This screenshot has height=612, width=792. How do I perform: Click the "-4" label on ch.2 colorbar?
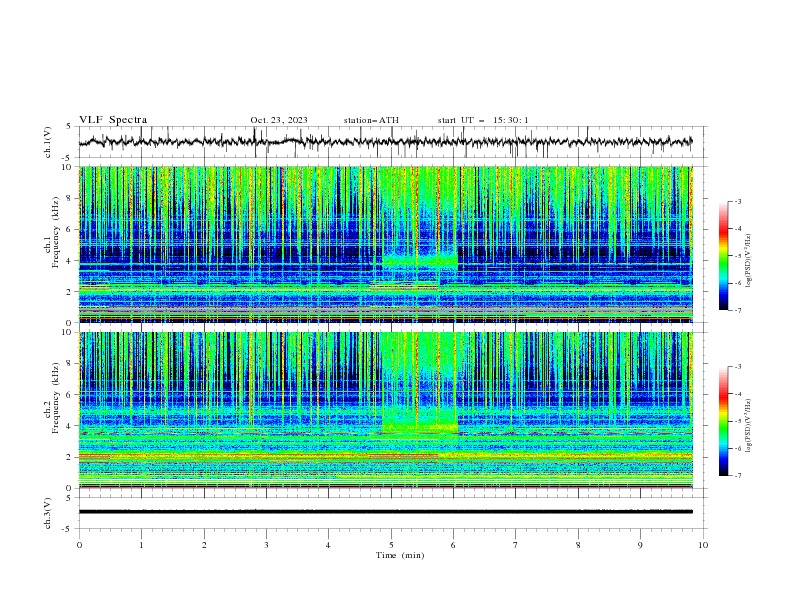pos(738,394)
